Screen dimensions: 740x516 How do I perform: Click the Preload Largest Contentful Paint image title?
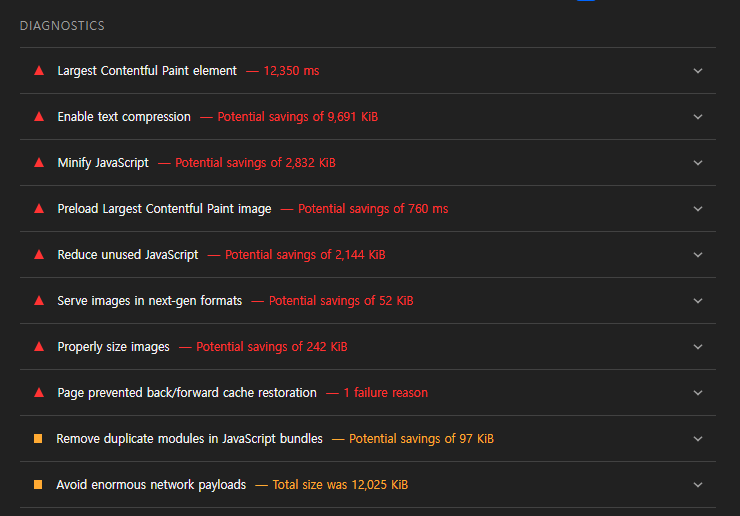click(x=164, y=209)
